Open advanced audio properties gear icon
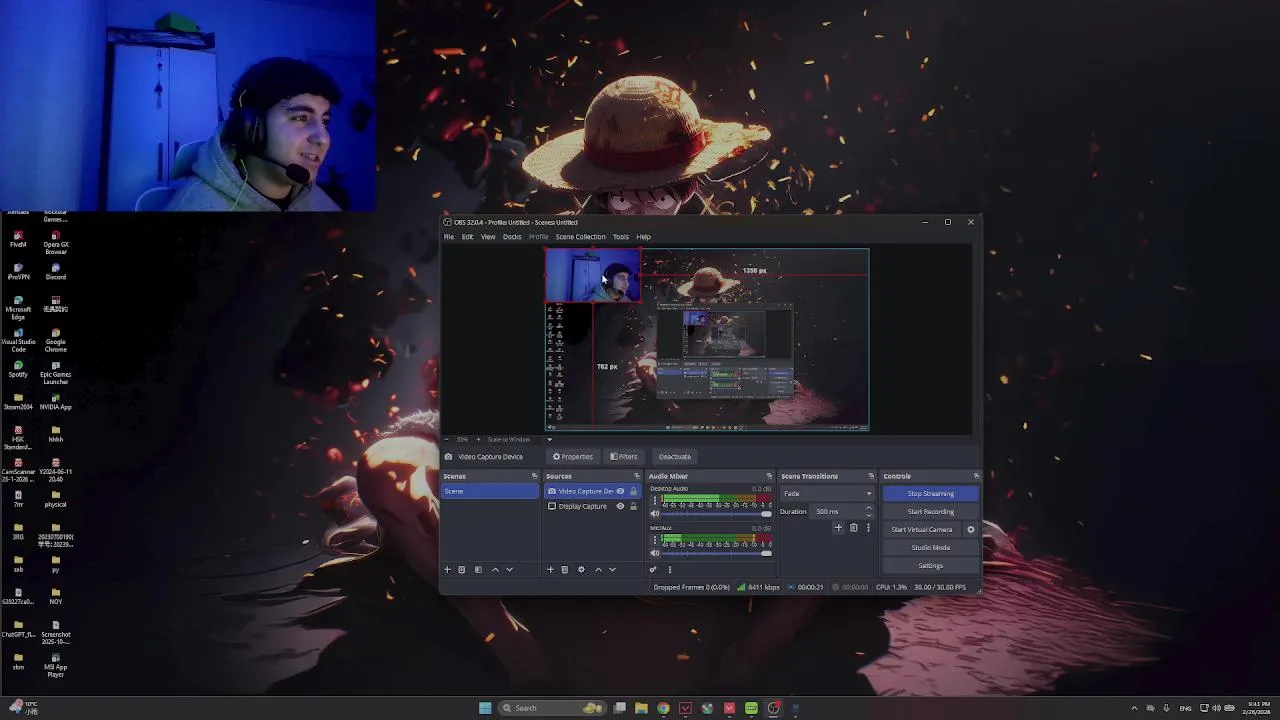This screenshot has width=1280, height=720. [x=653, y=569]
